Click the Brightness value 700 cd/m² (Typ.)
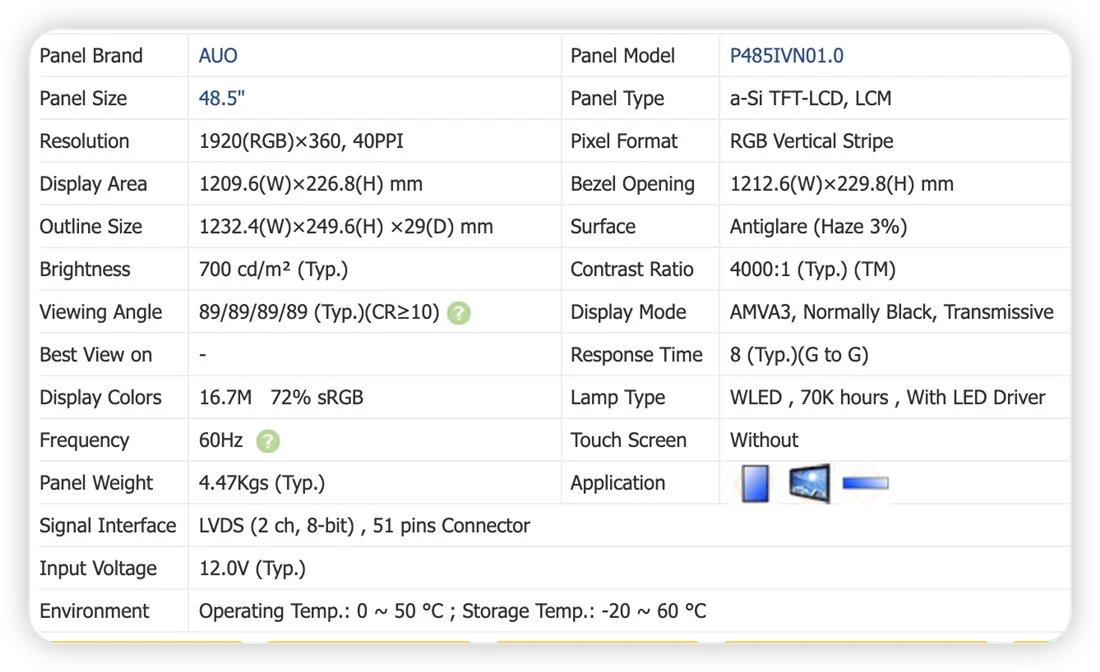1100x672 pixels. [274, 269]
